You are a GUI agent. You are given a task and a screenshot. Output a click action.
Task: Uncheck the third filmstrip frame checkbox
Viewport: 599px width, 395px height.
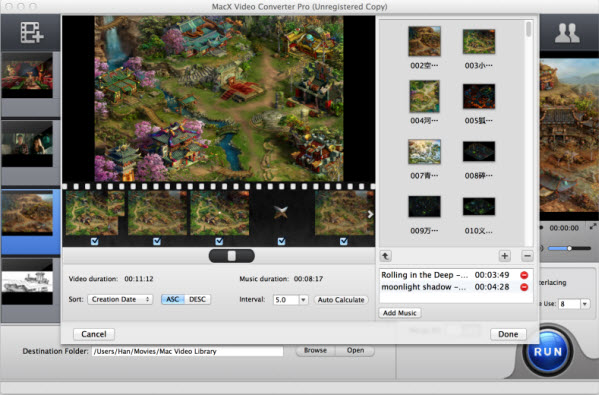click(219, 241)
